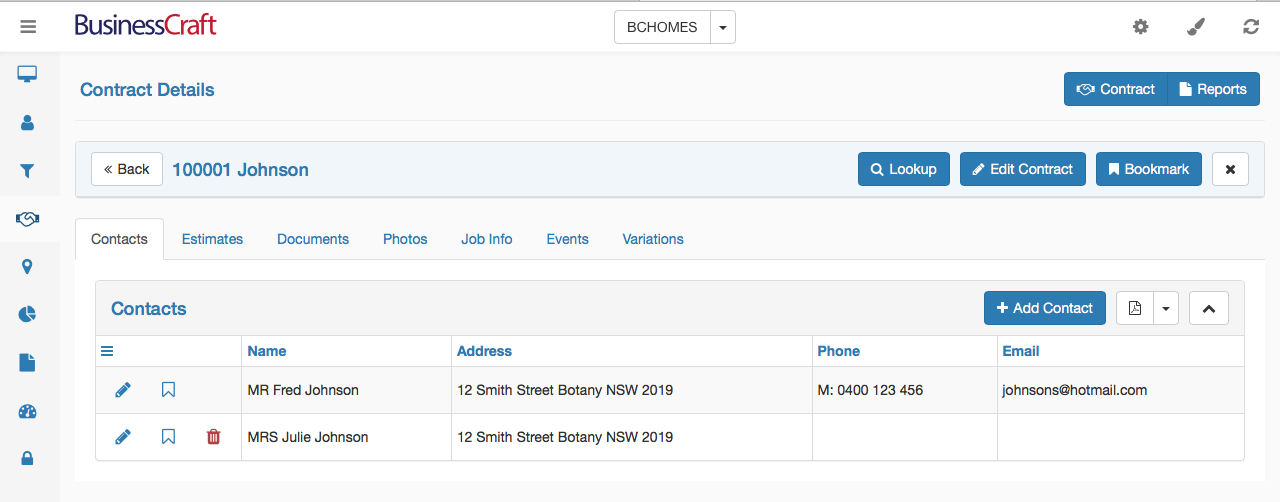This screenshot has width=1280, height=502.
Task: Click the monitor icon in sidebar
Action: tap(27, 73)
